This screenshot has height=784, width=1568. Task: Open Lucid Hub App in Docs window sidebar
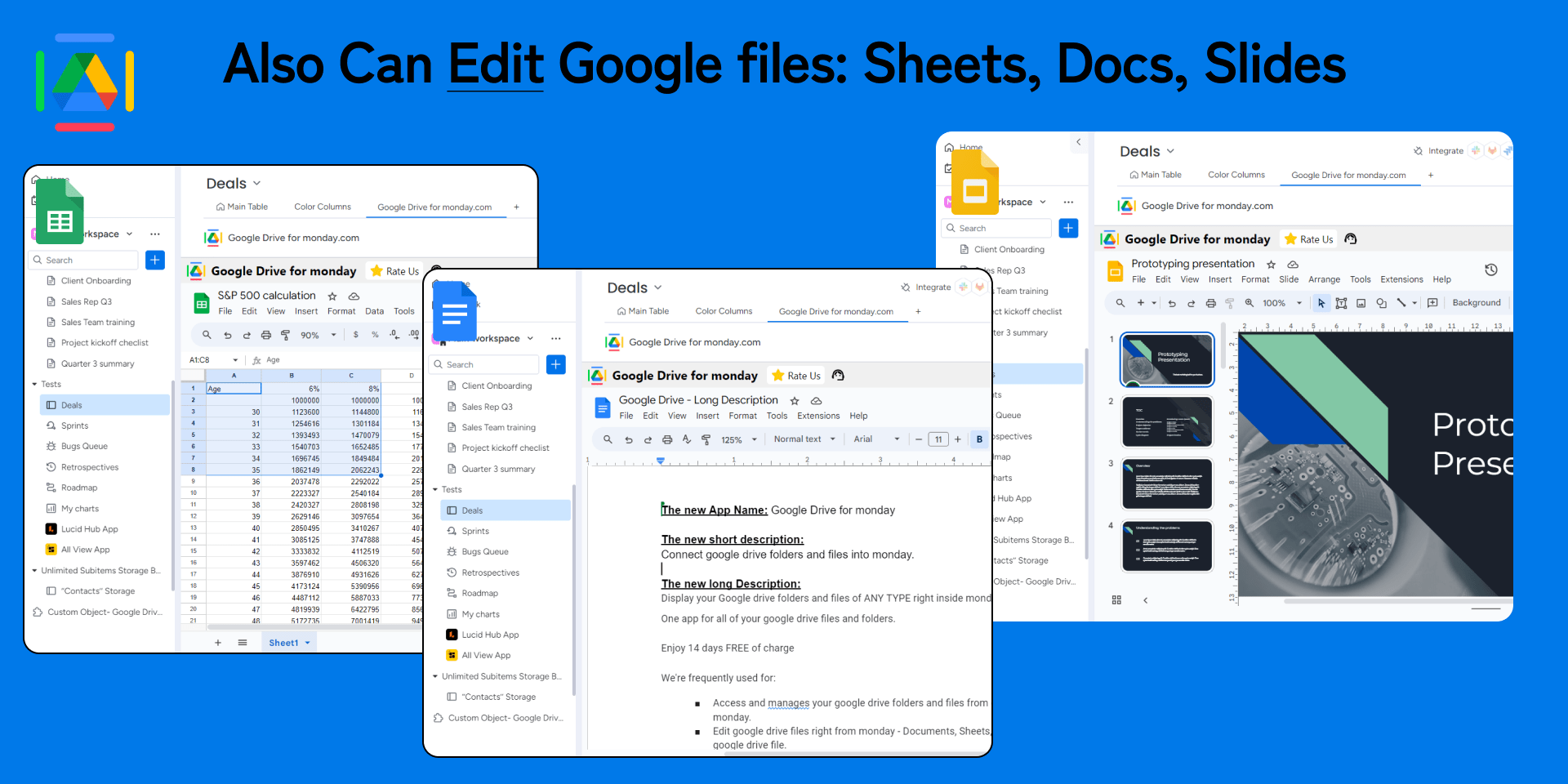pos(490,635)
